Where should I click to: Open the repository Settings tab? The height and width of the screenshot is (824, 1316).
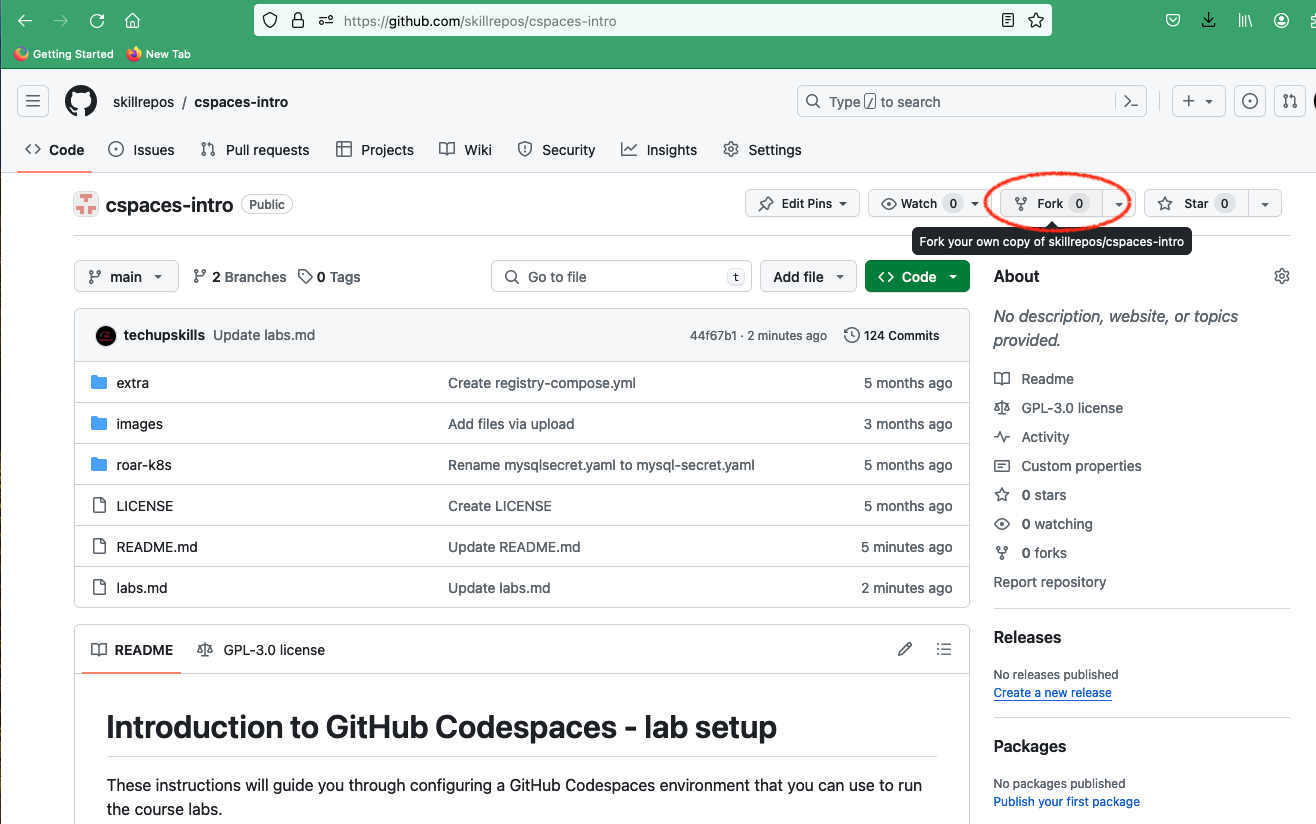click(762, 150)
